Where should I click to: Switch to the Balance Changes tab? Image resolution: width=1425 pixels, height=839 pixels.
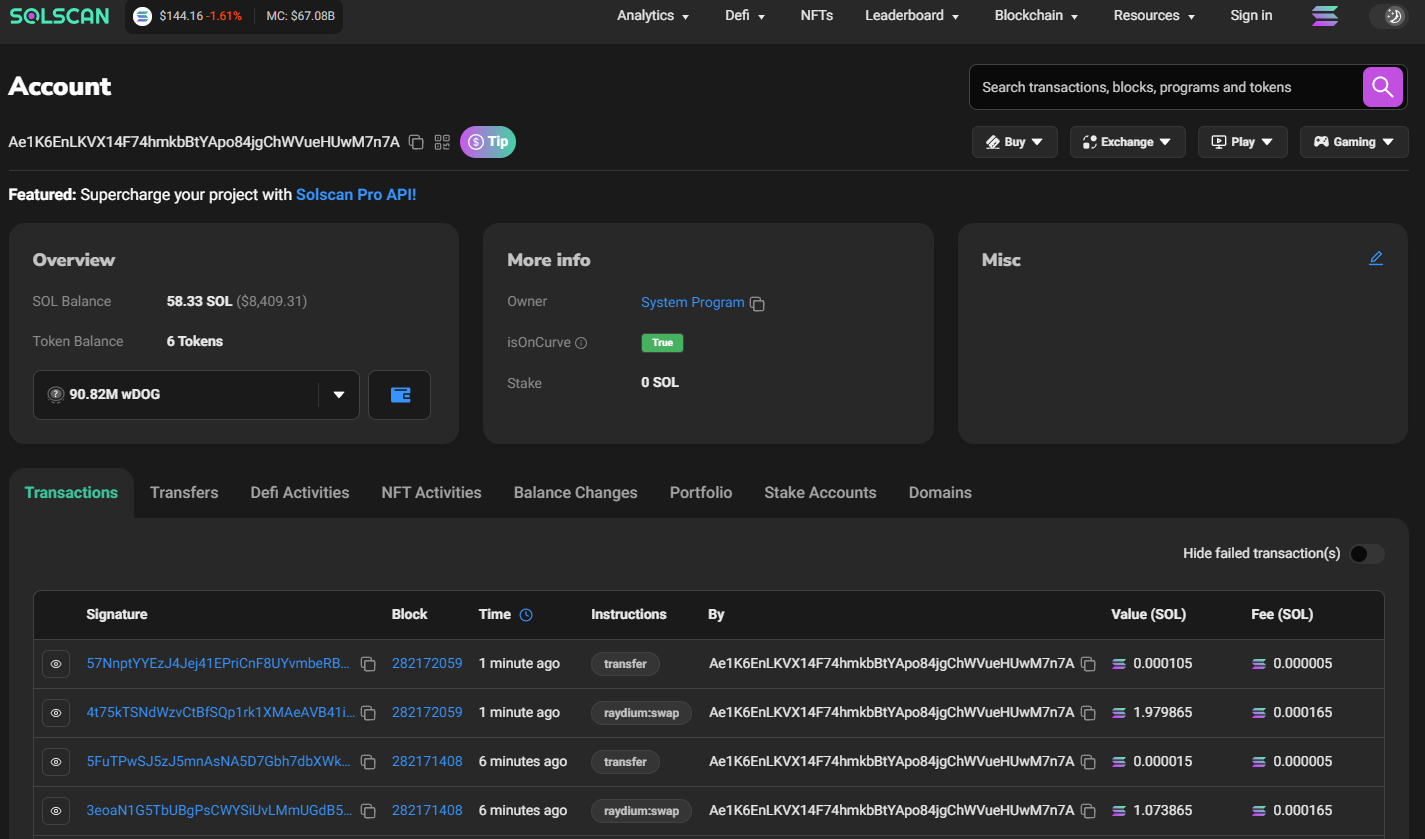(x=575, y=493)
